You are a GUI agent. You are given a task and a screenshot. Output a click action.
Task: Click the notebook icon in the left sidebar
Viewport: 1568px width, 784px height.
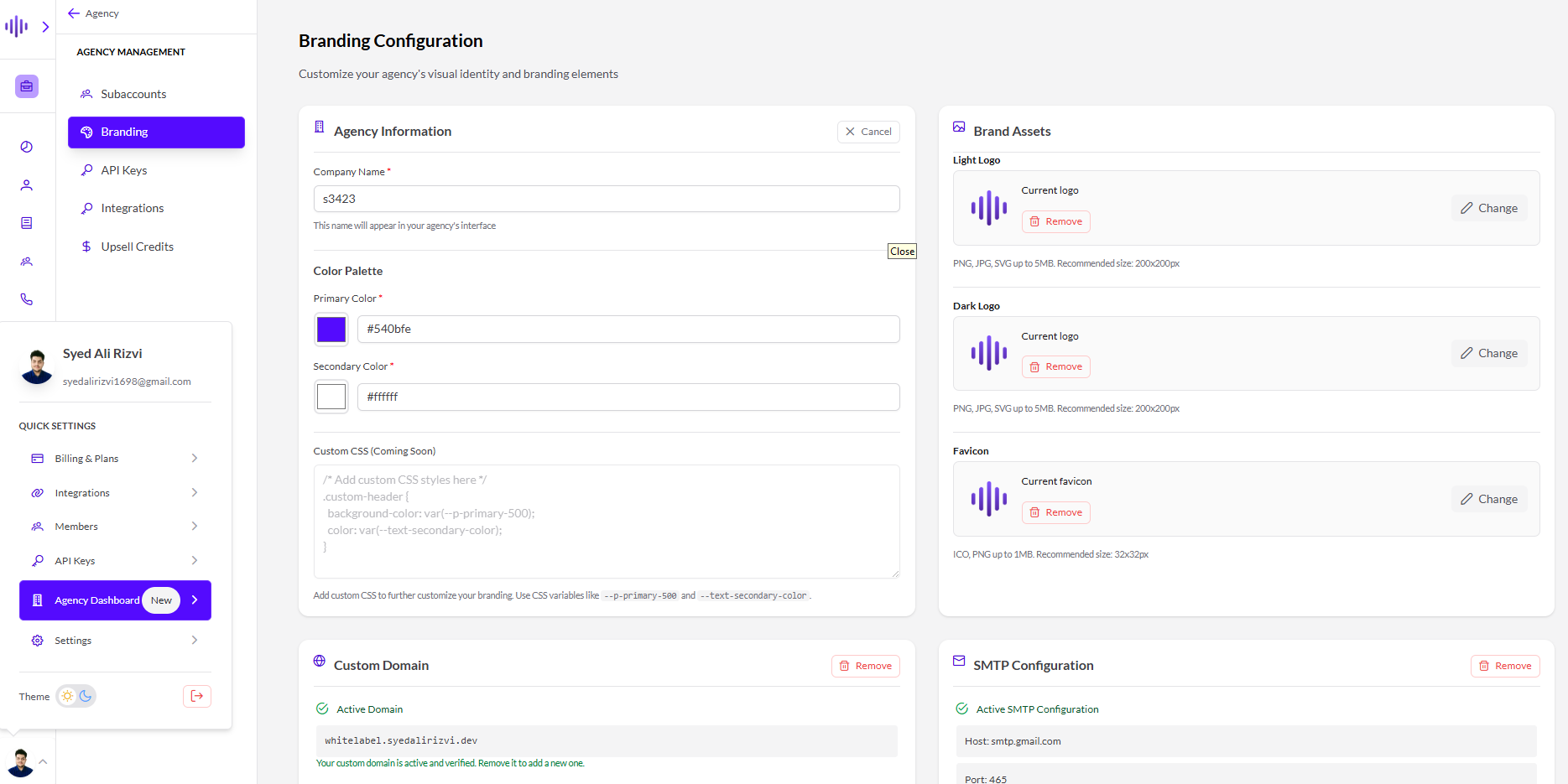coord(27,222)
